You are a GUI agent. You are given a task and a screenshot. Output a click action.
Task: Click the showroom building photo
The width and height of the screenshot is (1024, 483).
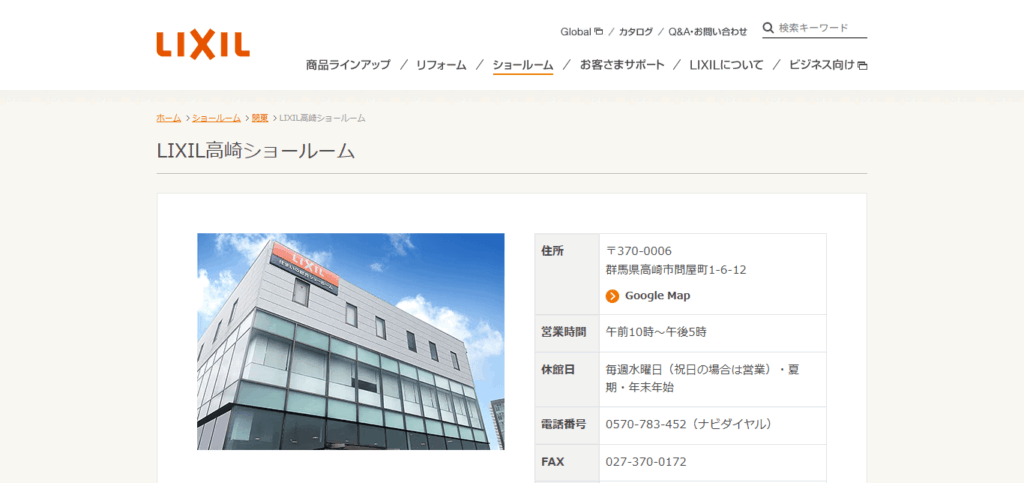click(351, 341)
